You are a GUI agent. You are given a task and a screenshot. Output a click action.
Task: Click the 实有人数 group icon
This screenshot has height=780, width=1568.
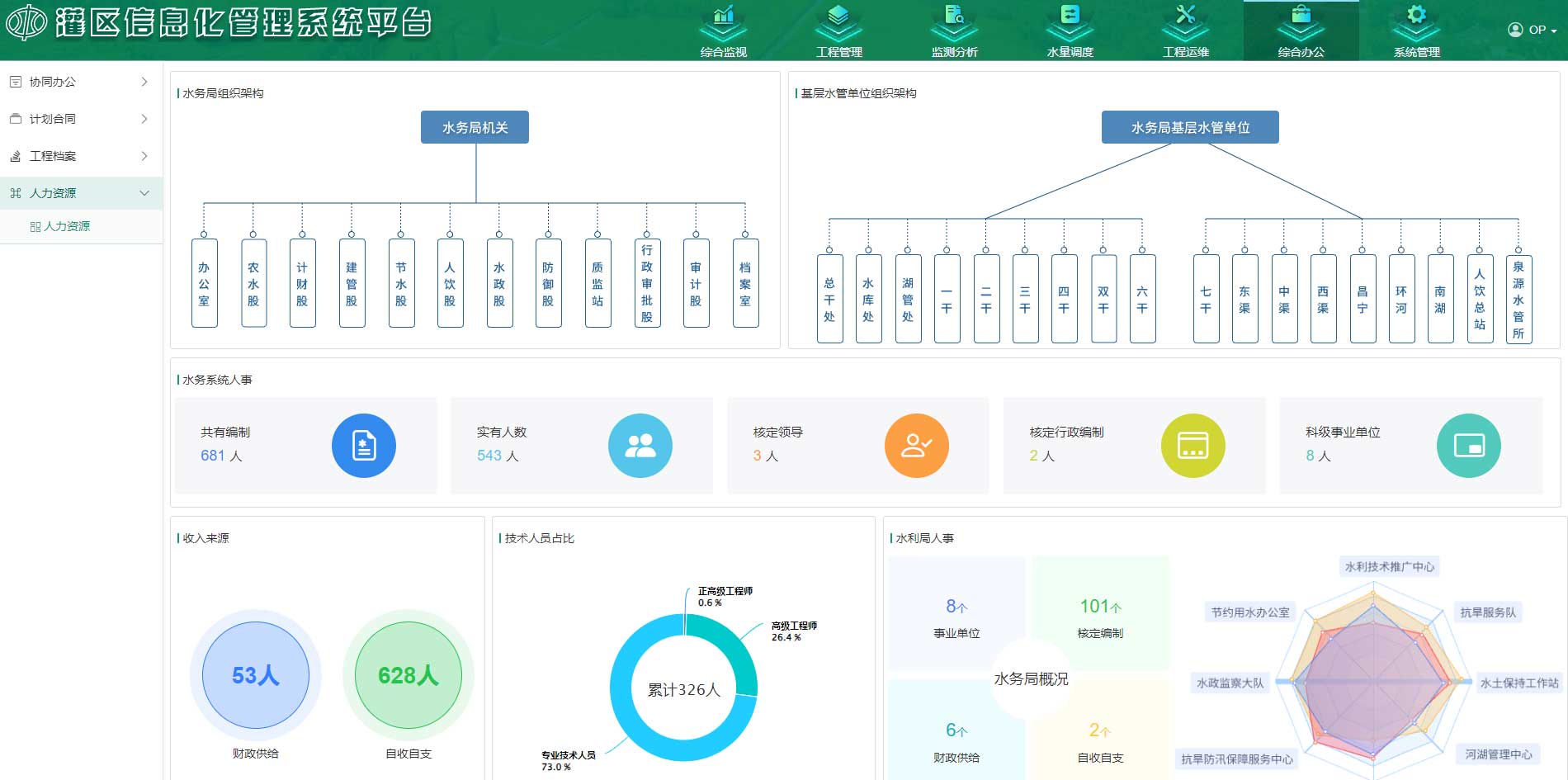640,446
